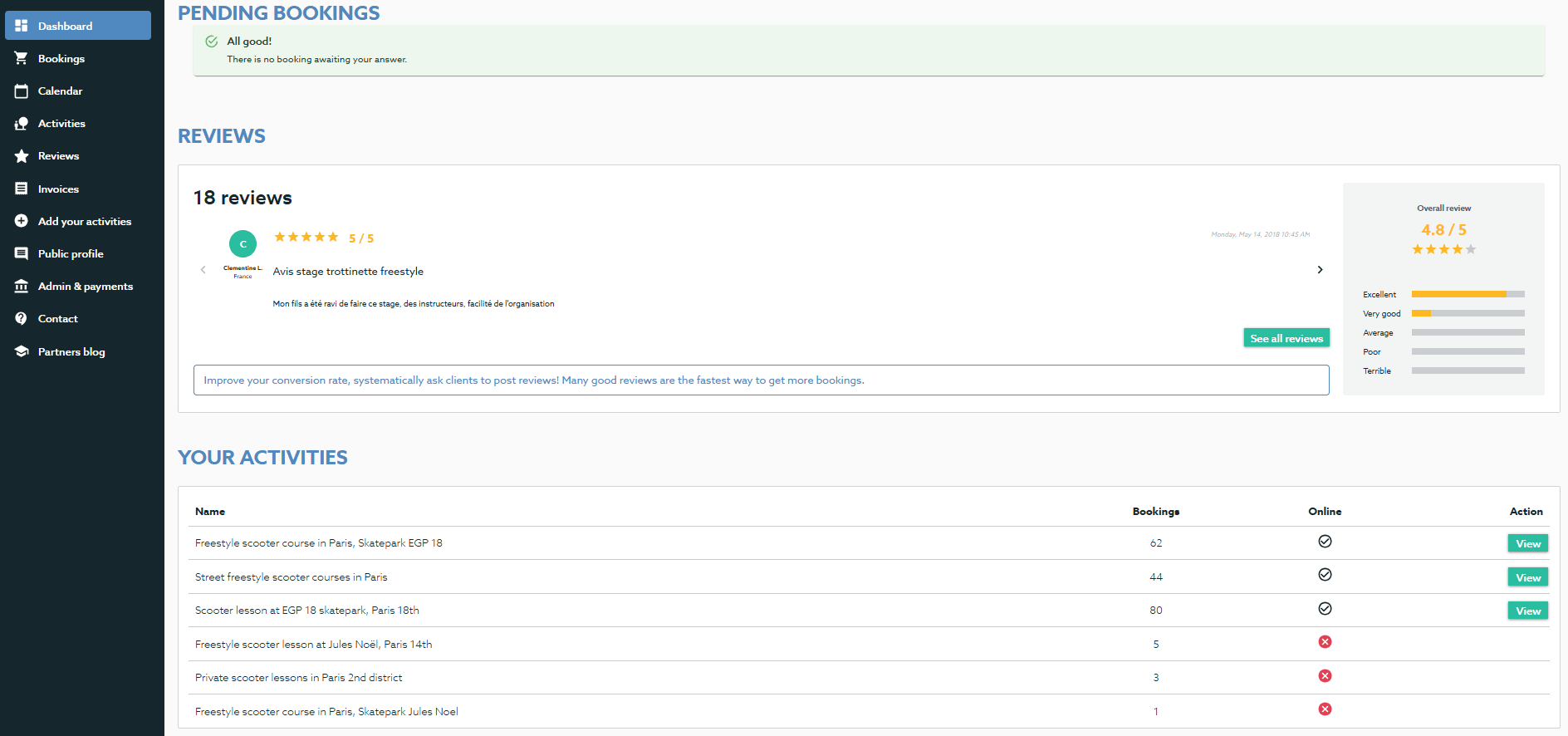Click the Partners blog graduation cap icon
1568x736 pixels.
point(22,351)
